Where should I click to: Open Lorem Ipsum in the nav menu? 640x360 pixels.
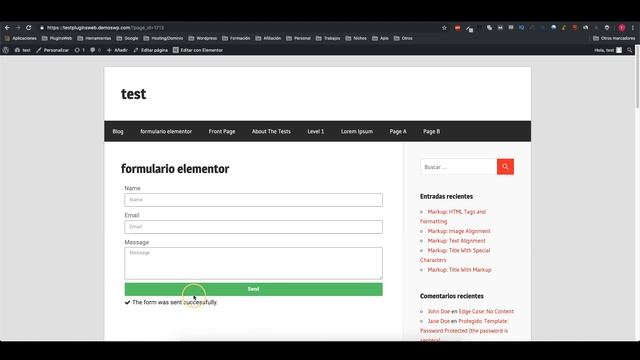[x=357, y=131]
